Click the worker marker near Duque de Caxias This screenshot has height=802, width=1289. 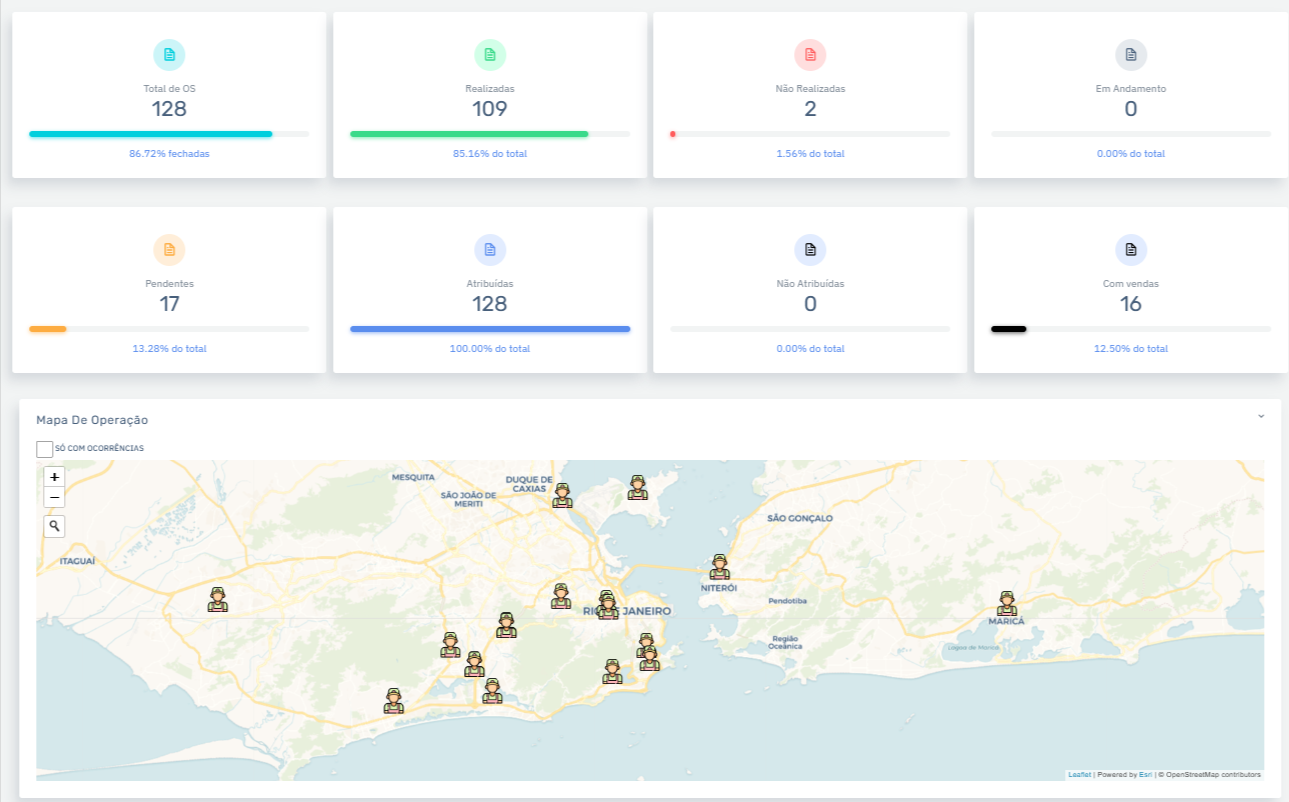(561, 495)
